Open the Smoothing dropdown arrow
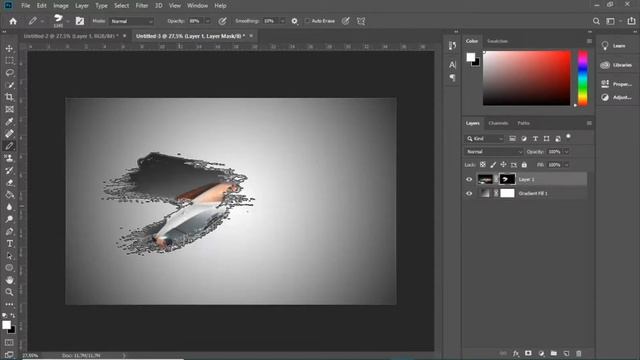 282,21
